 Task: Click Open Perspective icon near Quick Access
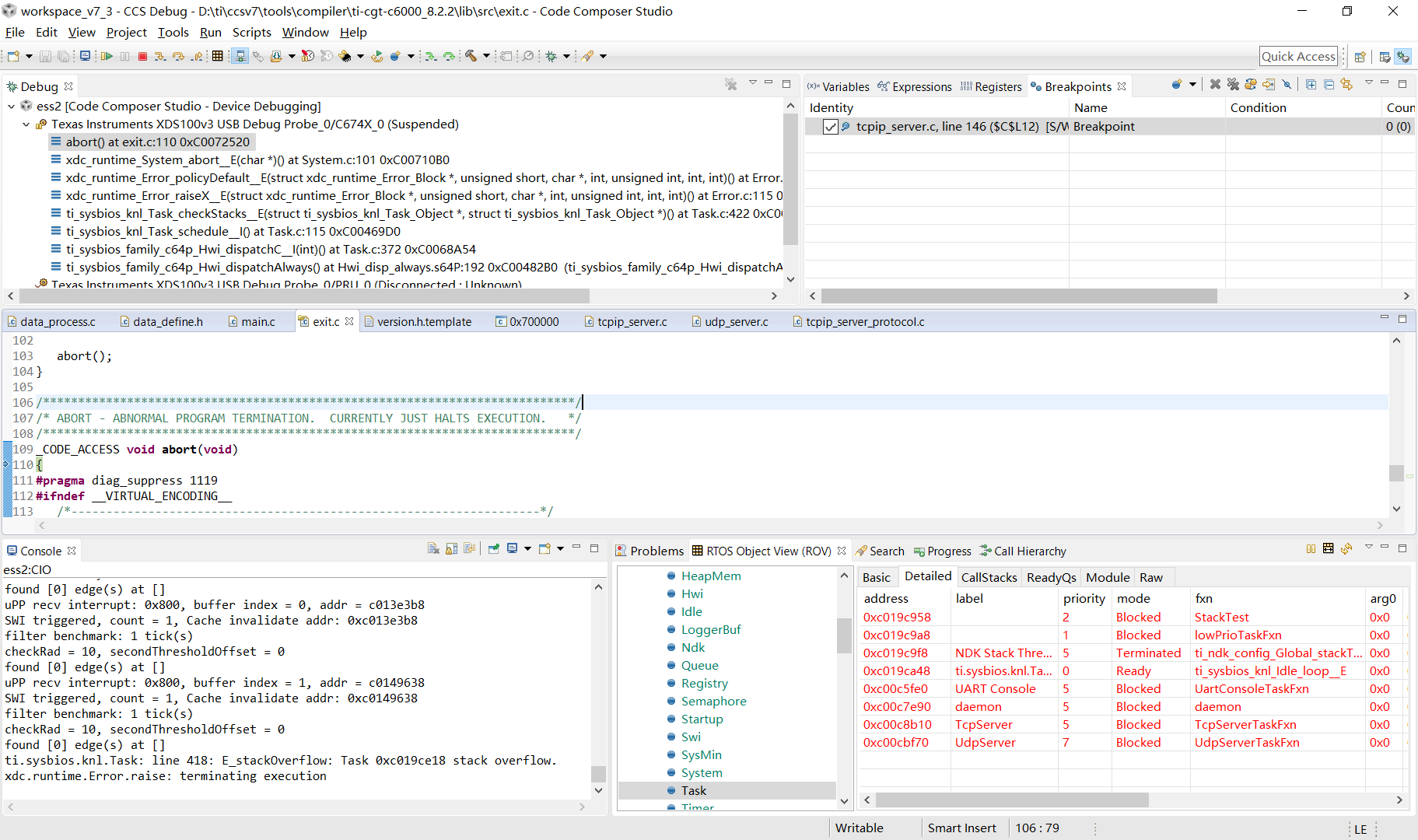1360,57
